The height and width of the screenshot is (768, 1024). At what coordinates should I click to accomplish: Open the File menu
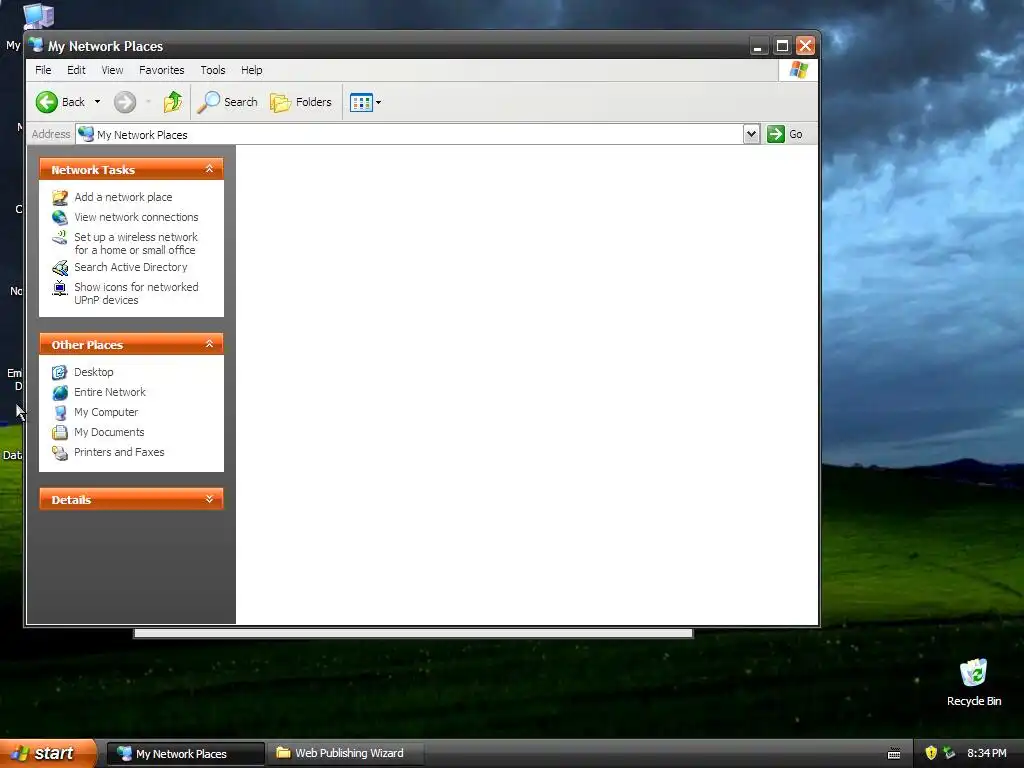click(43, 70)
